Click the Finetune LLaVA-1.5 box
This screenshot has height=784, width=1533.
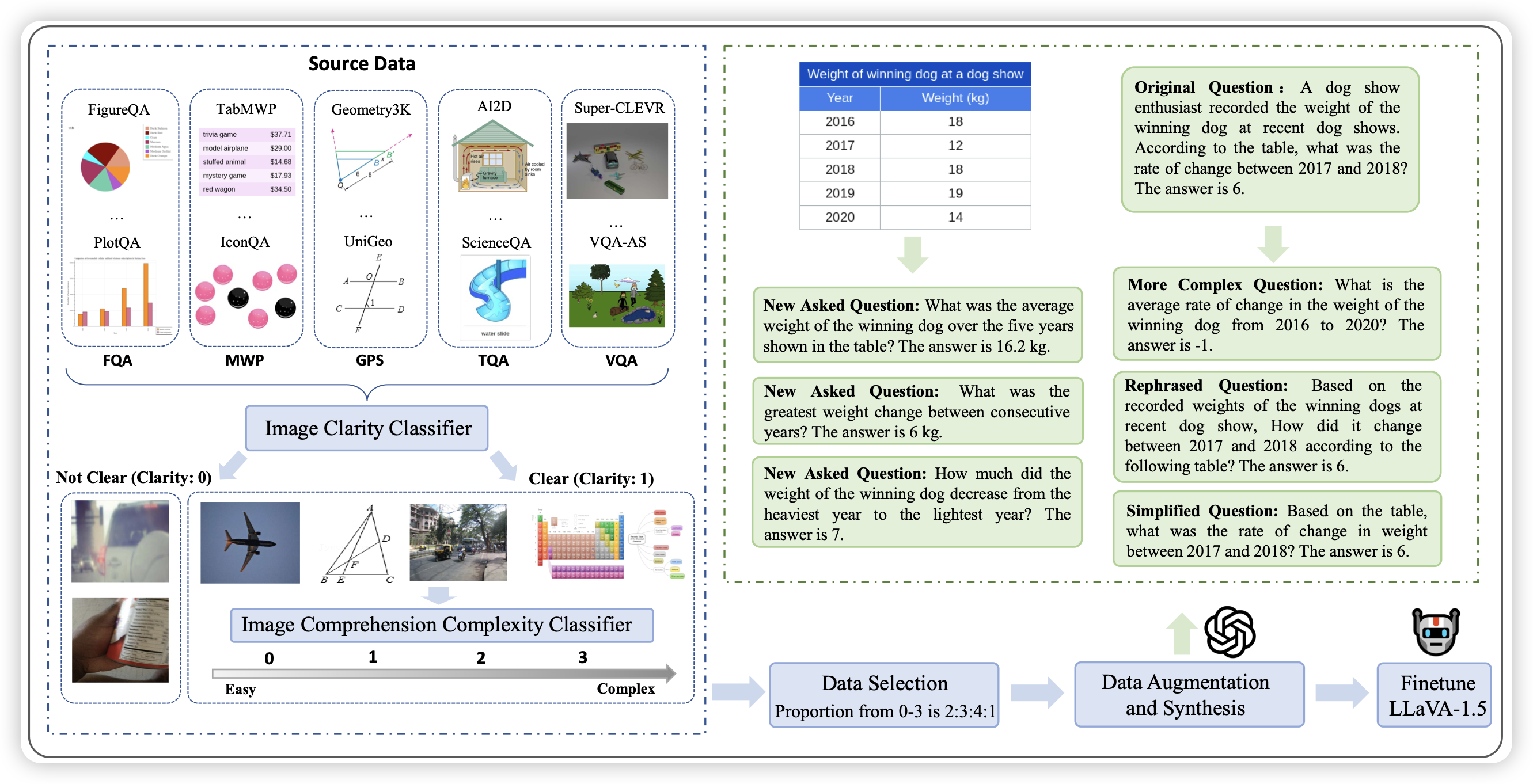pyautogui.click(x=1433, y=695)
